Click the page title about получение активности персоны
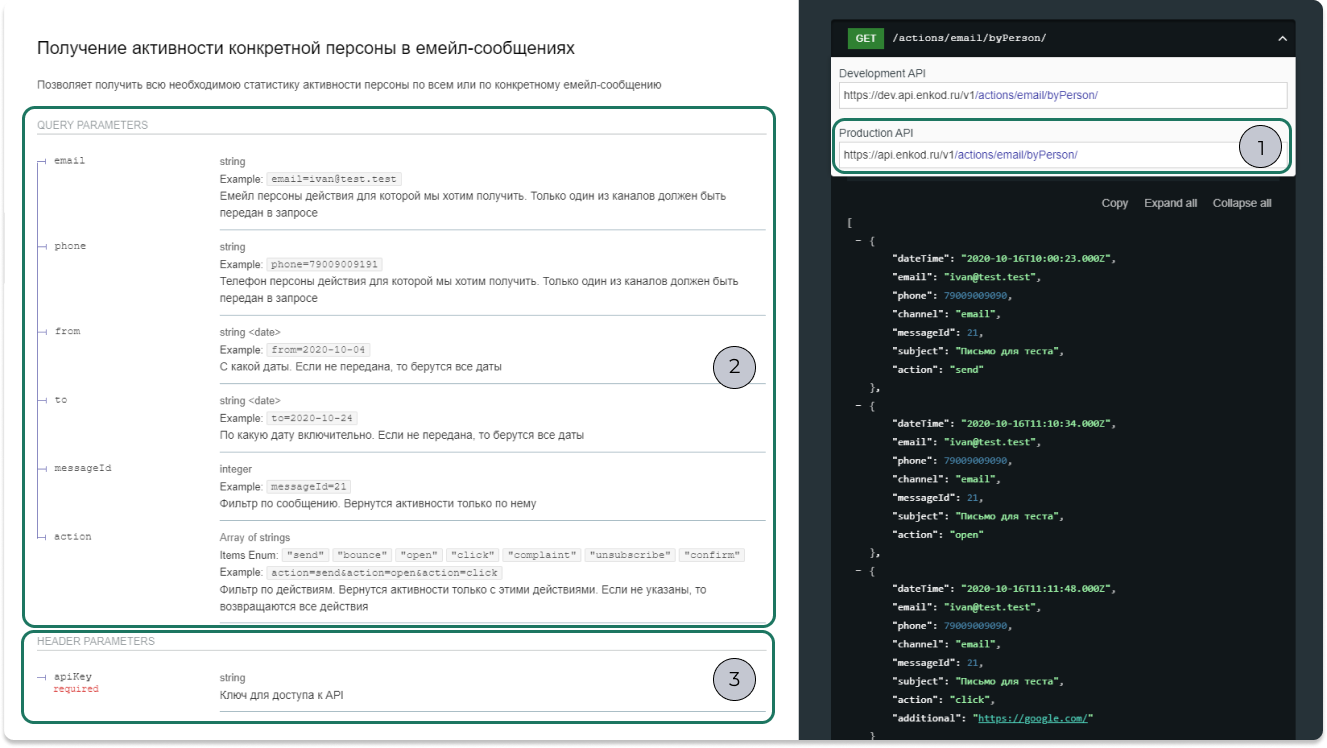Screen dimensions: 1327x748 pos(306,48)
